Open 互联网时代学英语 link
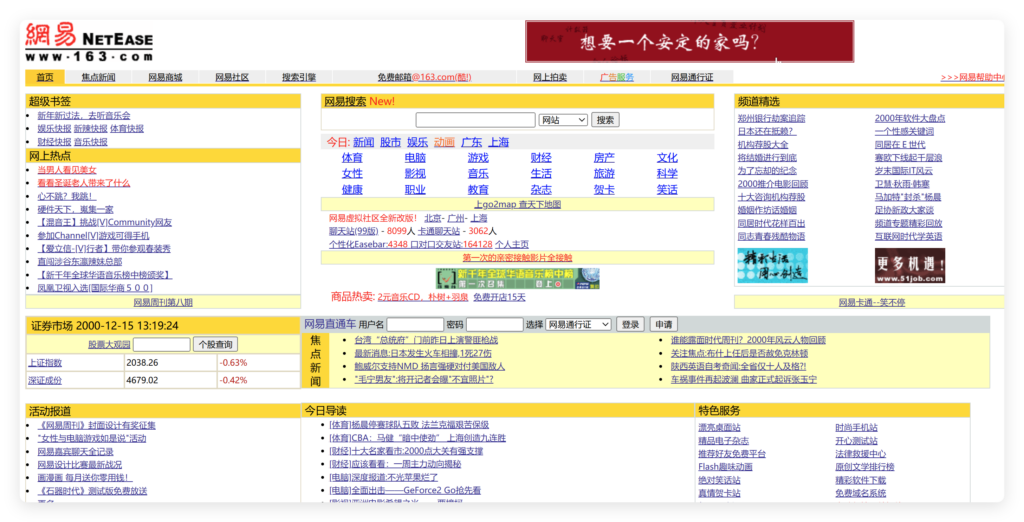This screenshot has width=1024, height=522. (908, 237)
